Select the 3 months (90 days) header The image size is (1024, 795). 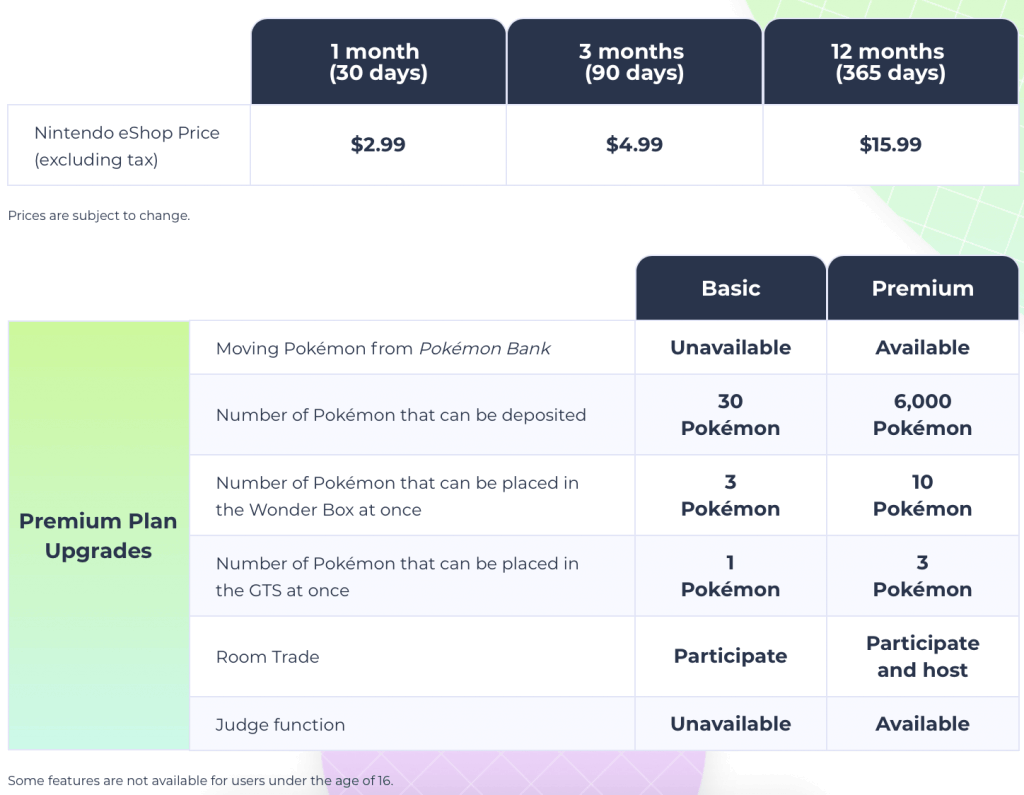[x=634, y=61]
